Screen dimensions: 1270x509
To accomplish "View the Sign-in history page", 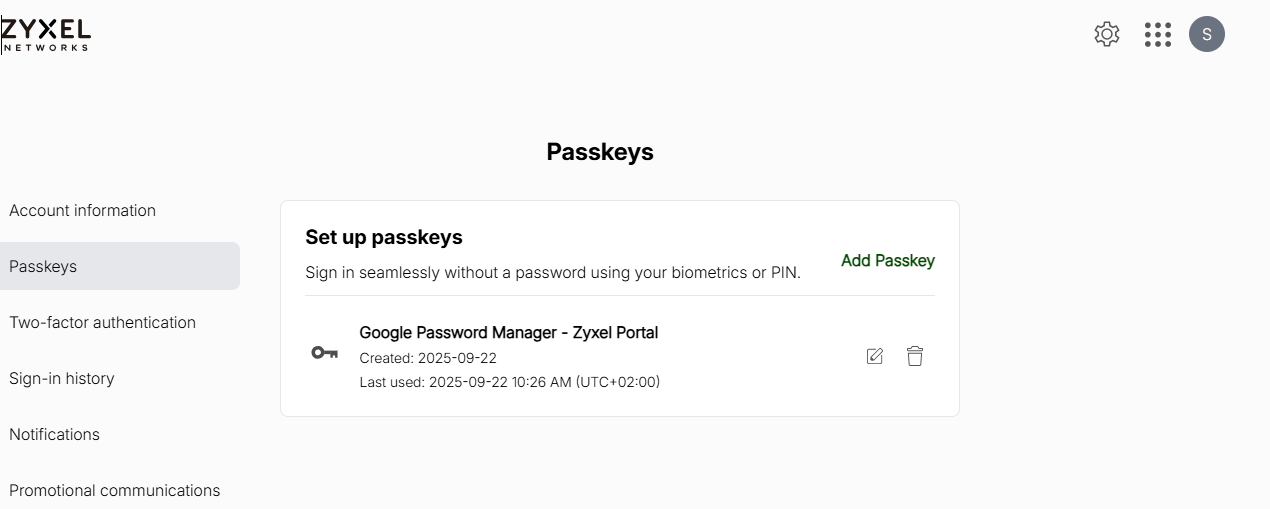I will point(62,378).
